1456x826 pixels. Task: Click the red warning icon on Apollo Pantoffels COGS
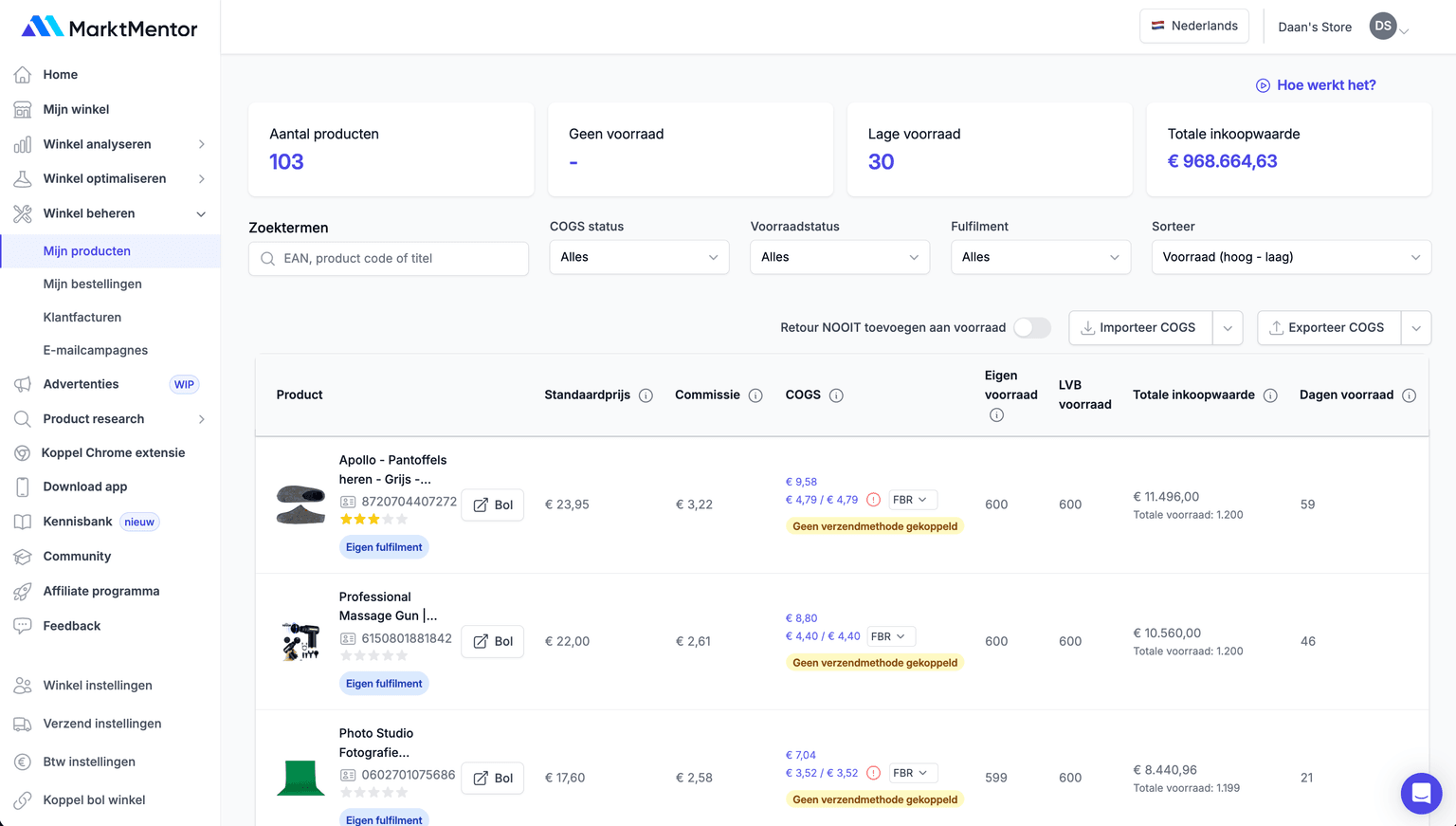(x=873, y=500)
